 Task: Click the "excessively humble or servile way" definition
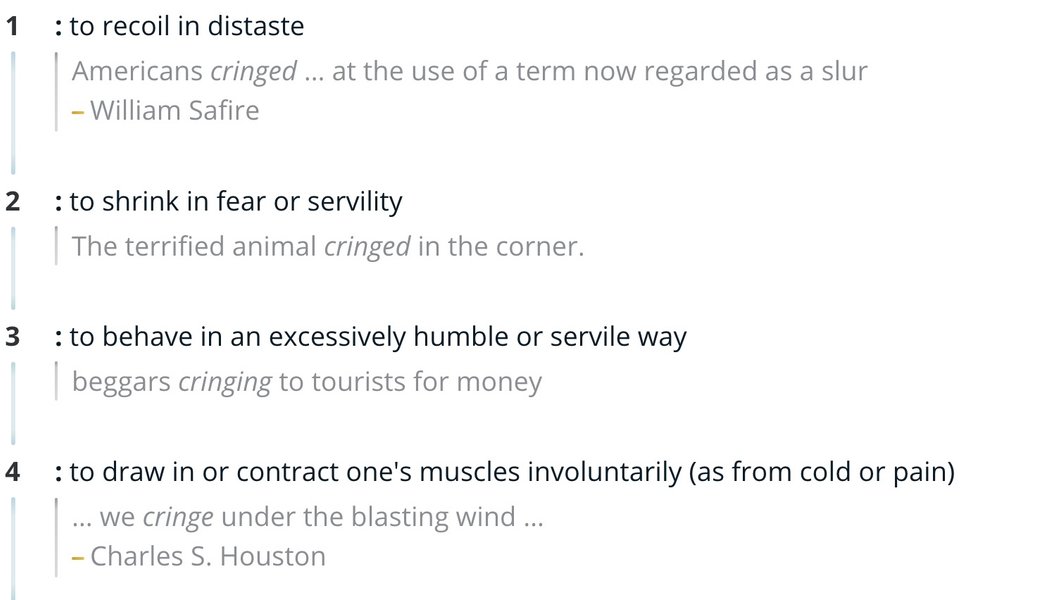tap(378, 337)
